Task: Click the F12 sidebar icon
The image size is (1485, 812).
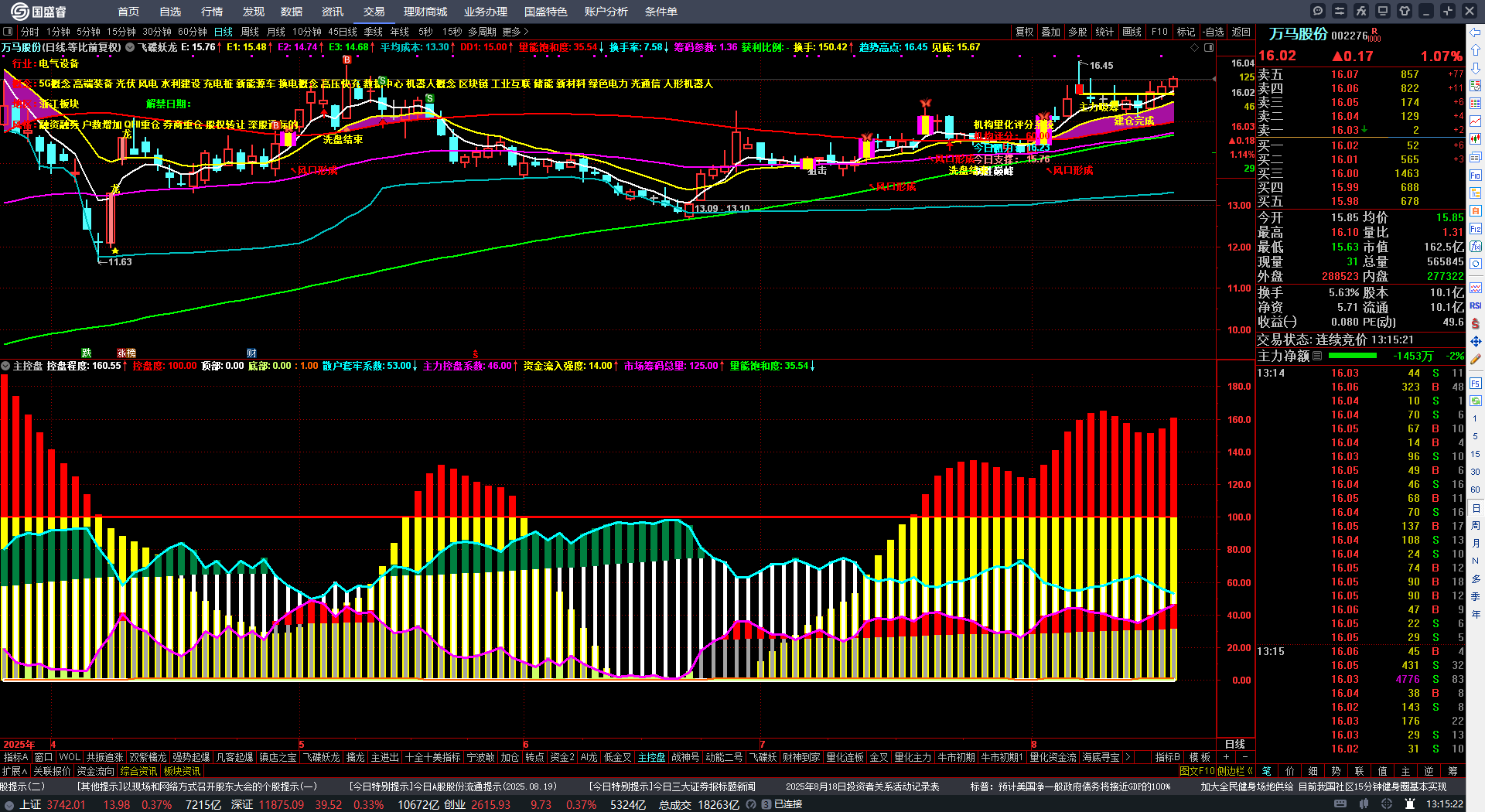Action: point(1476,229)
